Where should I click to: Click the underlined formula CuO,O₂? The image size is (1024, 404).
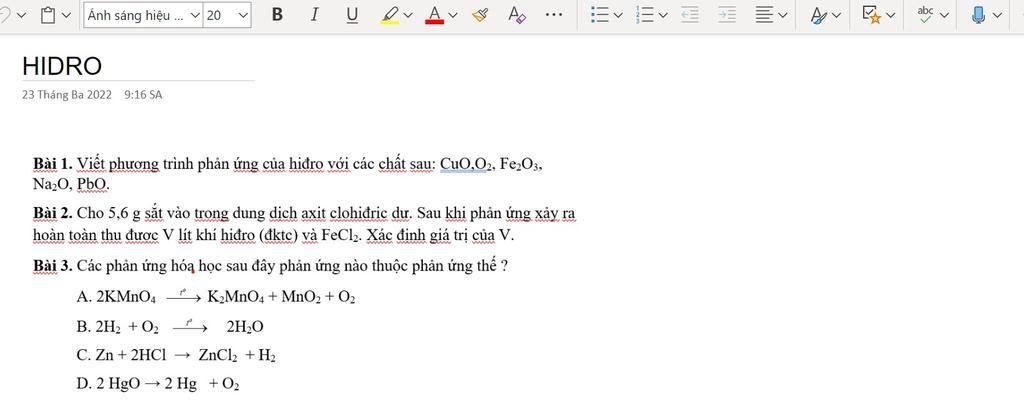[x=465, y=164]
